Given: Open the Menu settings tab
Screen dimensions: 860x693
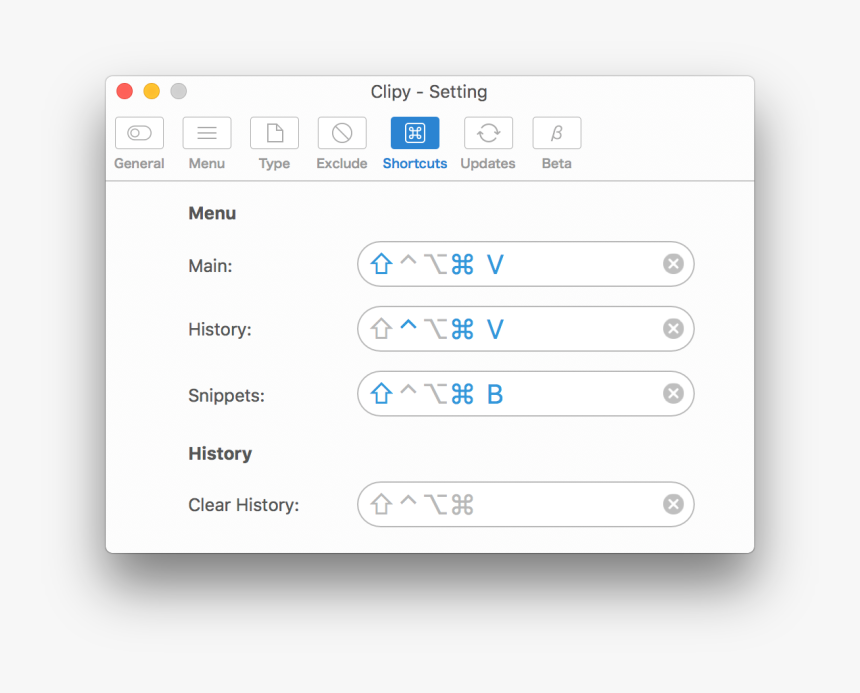Looking at the screenshot, I should [x=207, y=143].
